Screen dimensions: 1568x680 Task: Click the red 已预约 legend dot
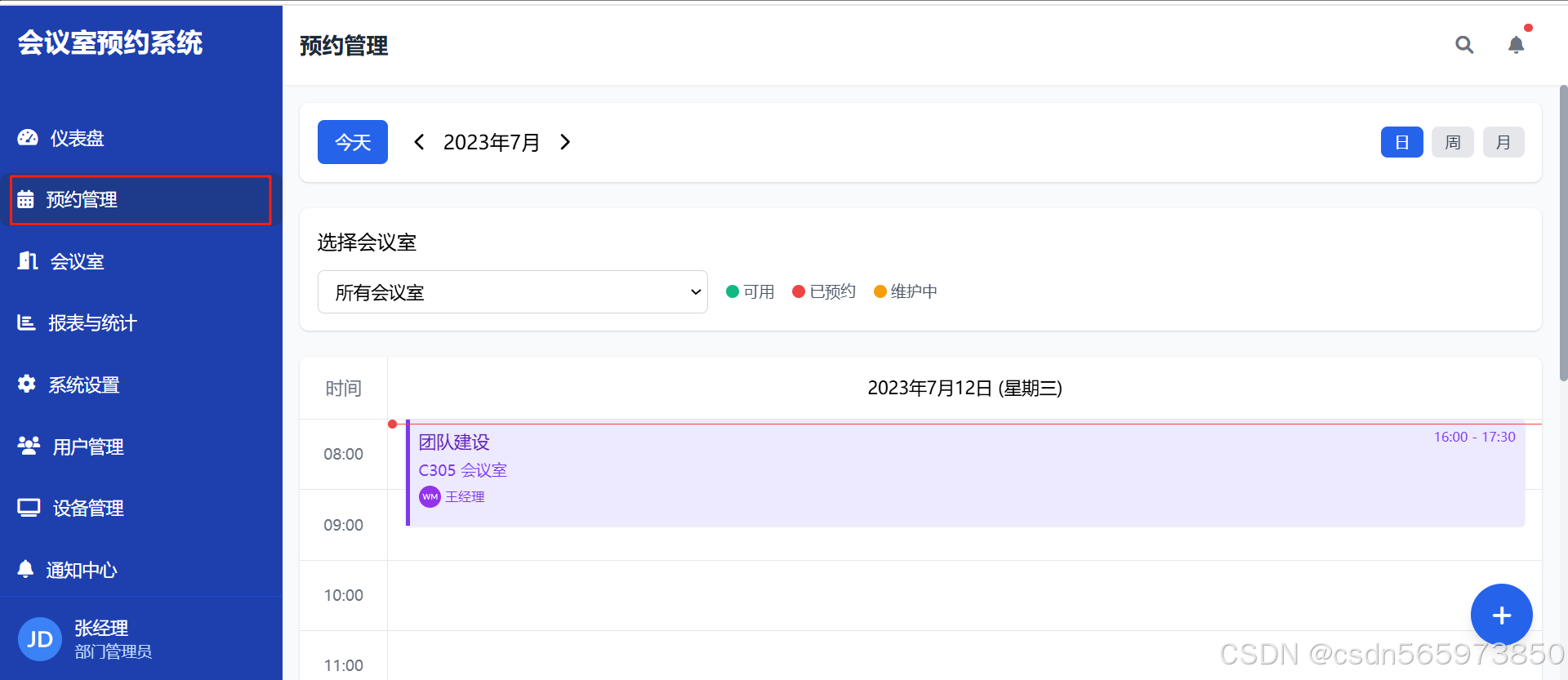coord(799,291)
